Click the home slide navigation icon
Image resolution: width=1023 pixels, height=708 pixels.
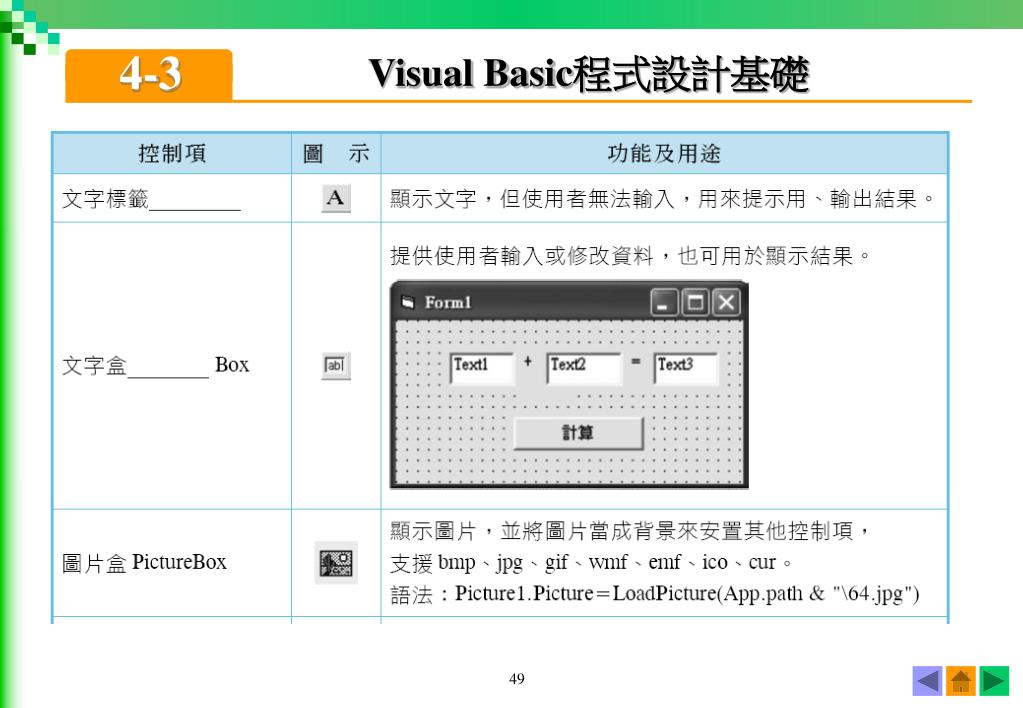960,681
